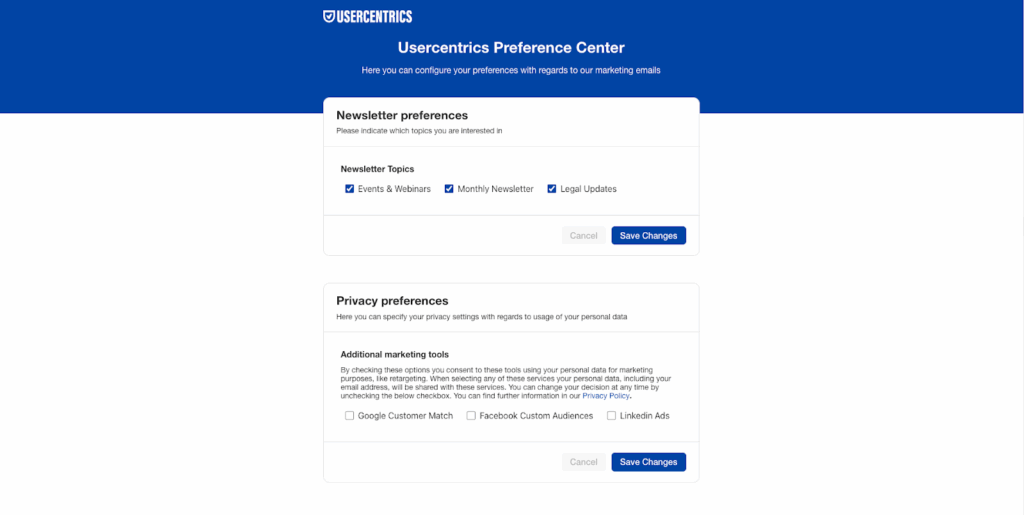Screen dimensions: 1024x515
Task: Select the Newsletter preferences heading
Action: click(402, 115)
